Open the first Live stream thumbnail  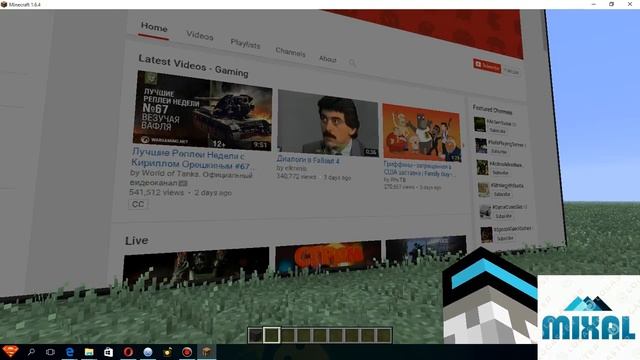(x=196, y=265)
